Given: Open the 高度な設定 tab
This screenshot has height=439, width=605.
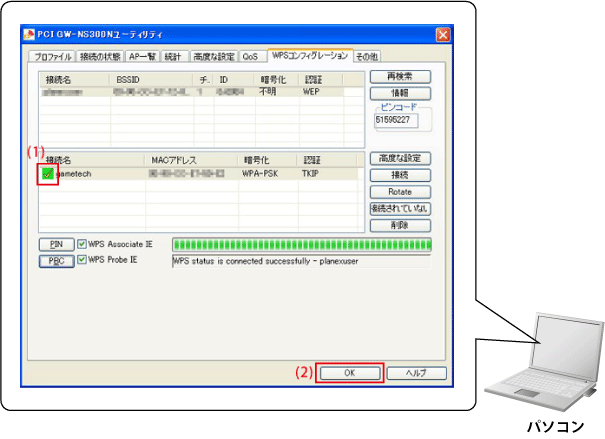Looking at the screenshot, I should [x=213, y=57].
